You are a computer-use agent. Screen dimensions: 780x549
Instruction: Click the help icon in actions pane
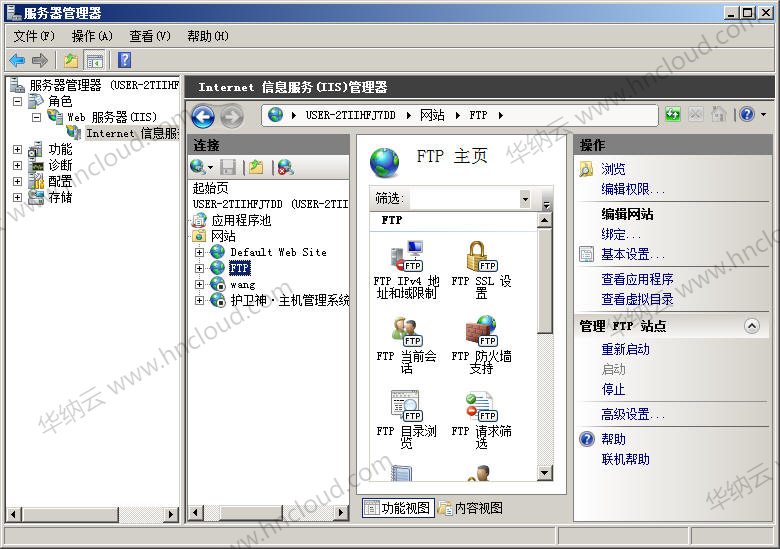click(x=587, y=439)
